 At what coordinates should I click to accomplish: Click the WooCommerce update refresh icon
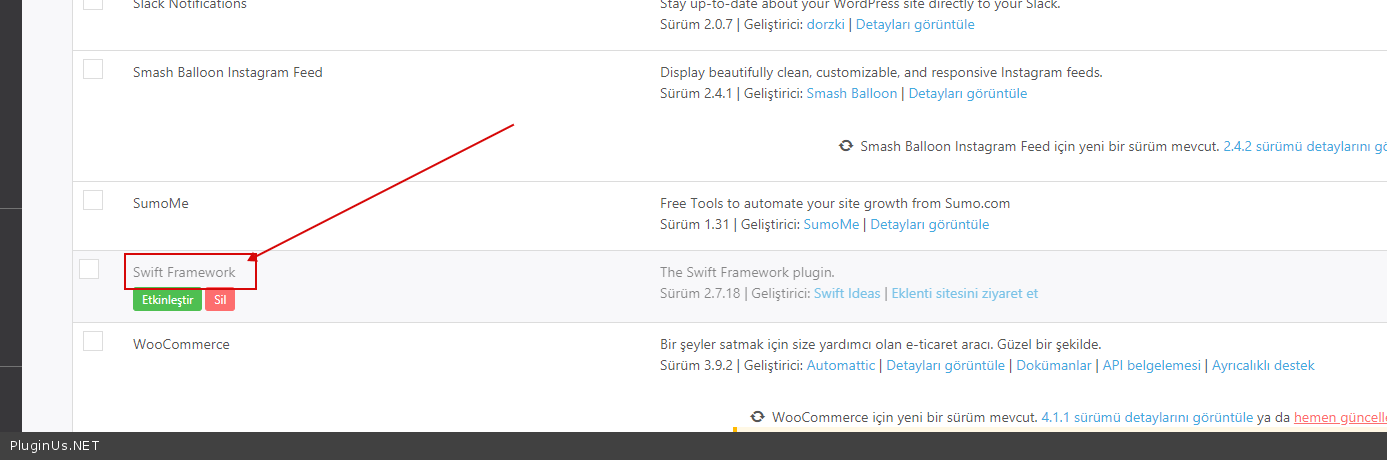(758, 417)
